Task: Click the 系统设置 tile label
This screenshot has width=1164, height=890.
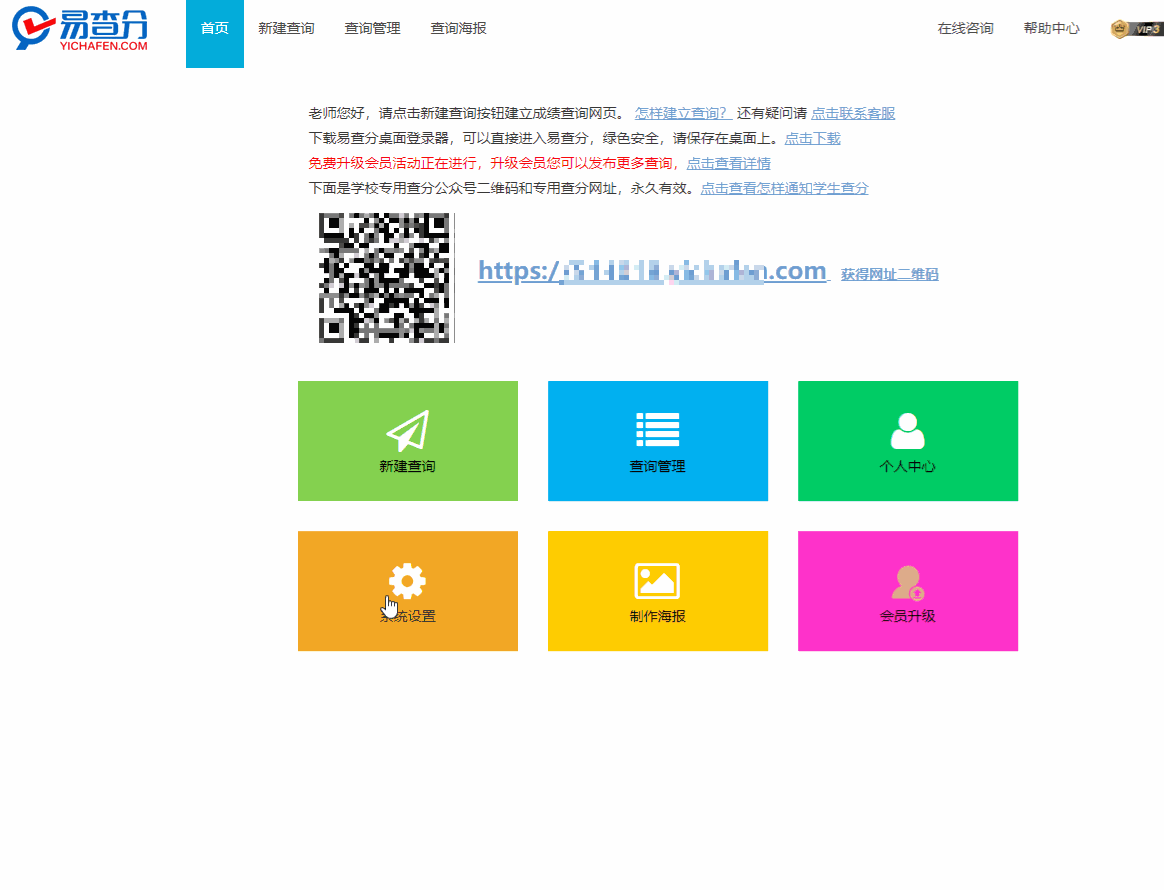Action: [408, 616]
